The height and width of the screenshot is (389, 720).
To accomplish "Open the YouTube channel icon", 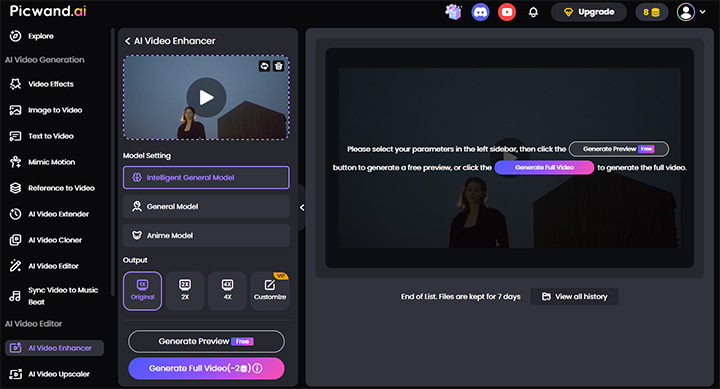I will 507,12.
